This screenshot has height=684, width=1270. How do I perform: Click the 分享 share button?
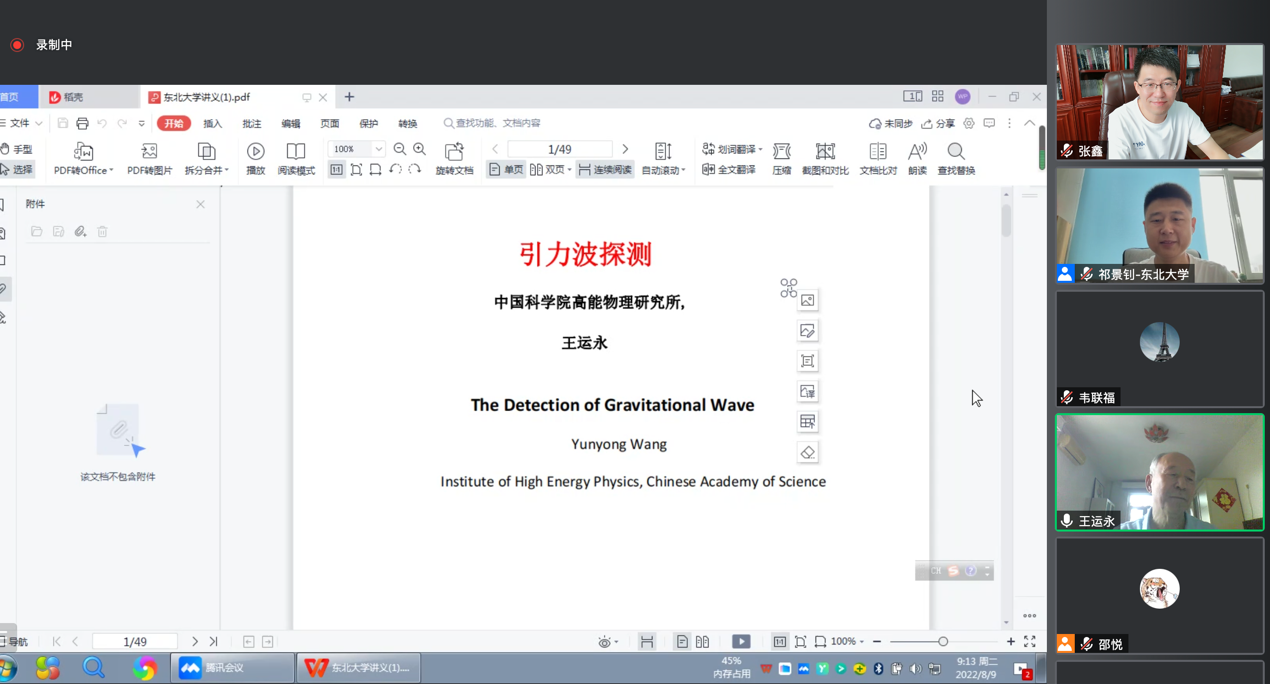point(938,124)
